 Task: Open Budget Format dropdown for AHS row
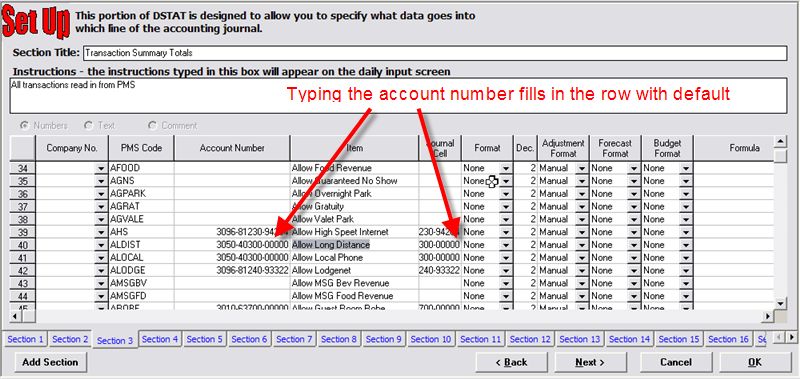pyautogui.click(x=686, y=232)
